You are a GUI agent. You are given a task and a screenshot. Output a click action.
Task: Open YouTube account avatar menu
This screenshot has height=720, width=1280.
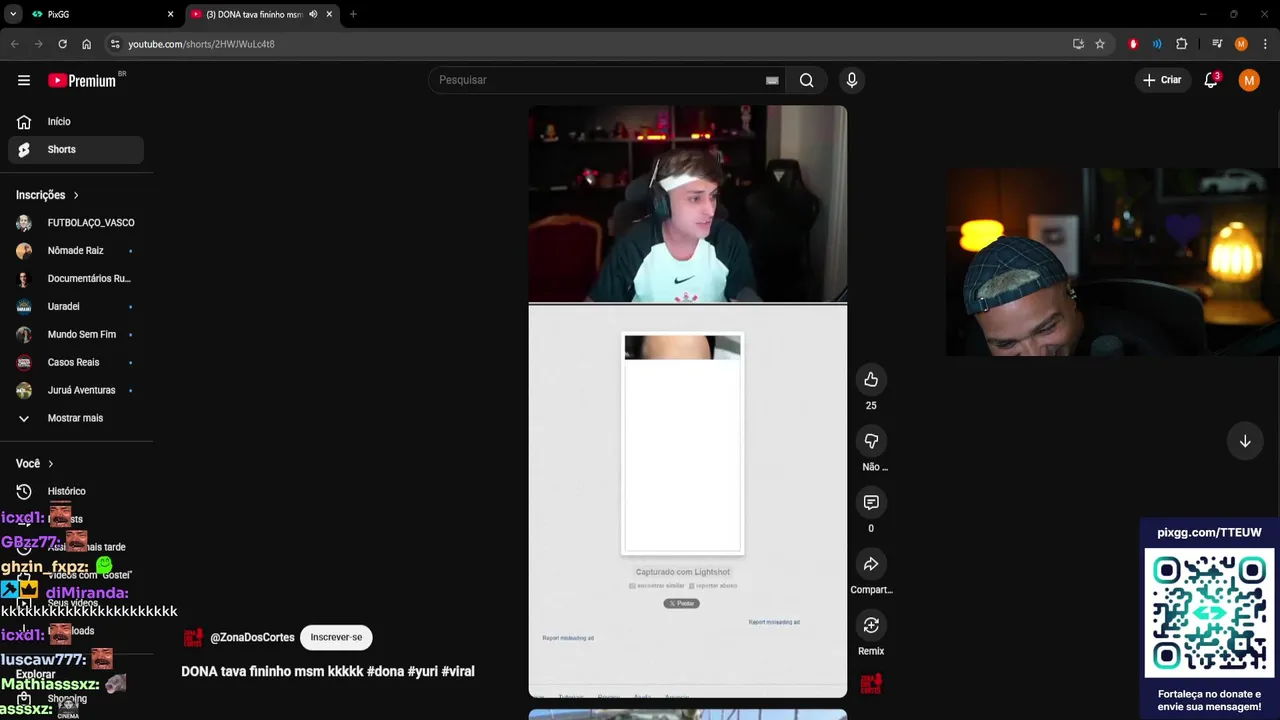pos(1249,80)
